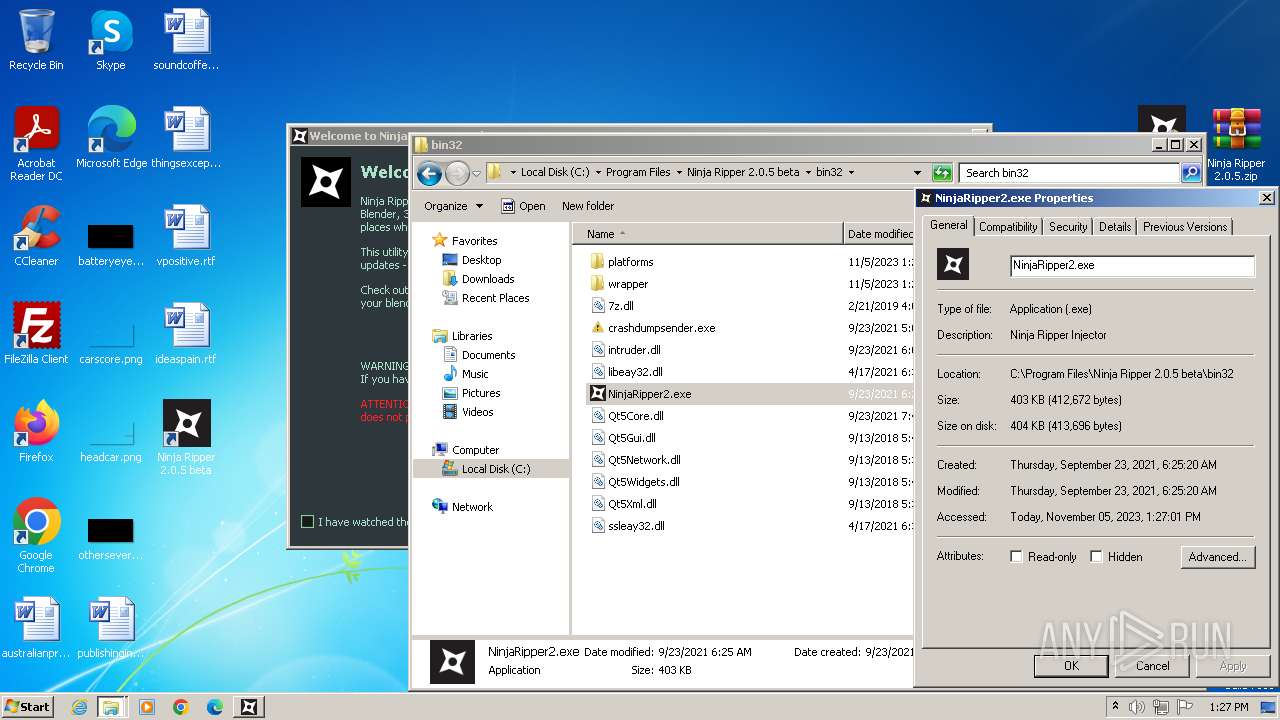The height and width of the screenshot is (720, 1280).
Task: Expand the Program Files breadcrumb arrow
Action: click(679, 173)
